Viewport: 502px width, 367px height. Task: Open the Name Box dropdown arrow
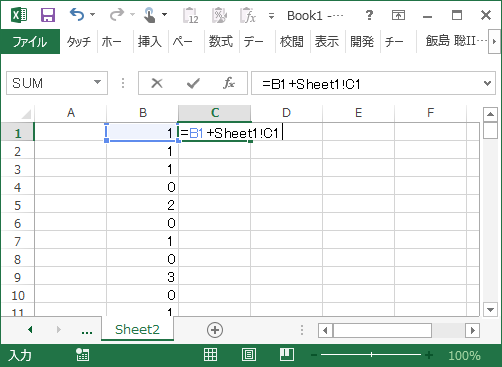(x=97, y=82)
